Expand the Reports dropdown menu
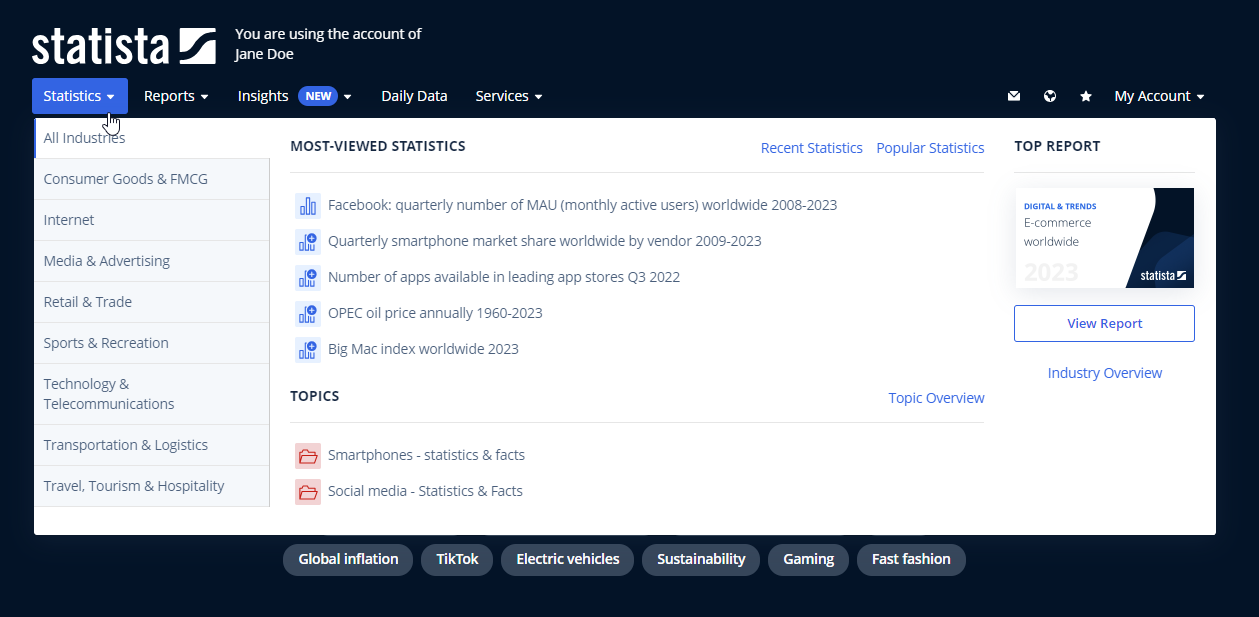Image resolution: width=1259 pixels, height=617 pixels. click(176, 96)
